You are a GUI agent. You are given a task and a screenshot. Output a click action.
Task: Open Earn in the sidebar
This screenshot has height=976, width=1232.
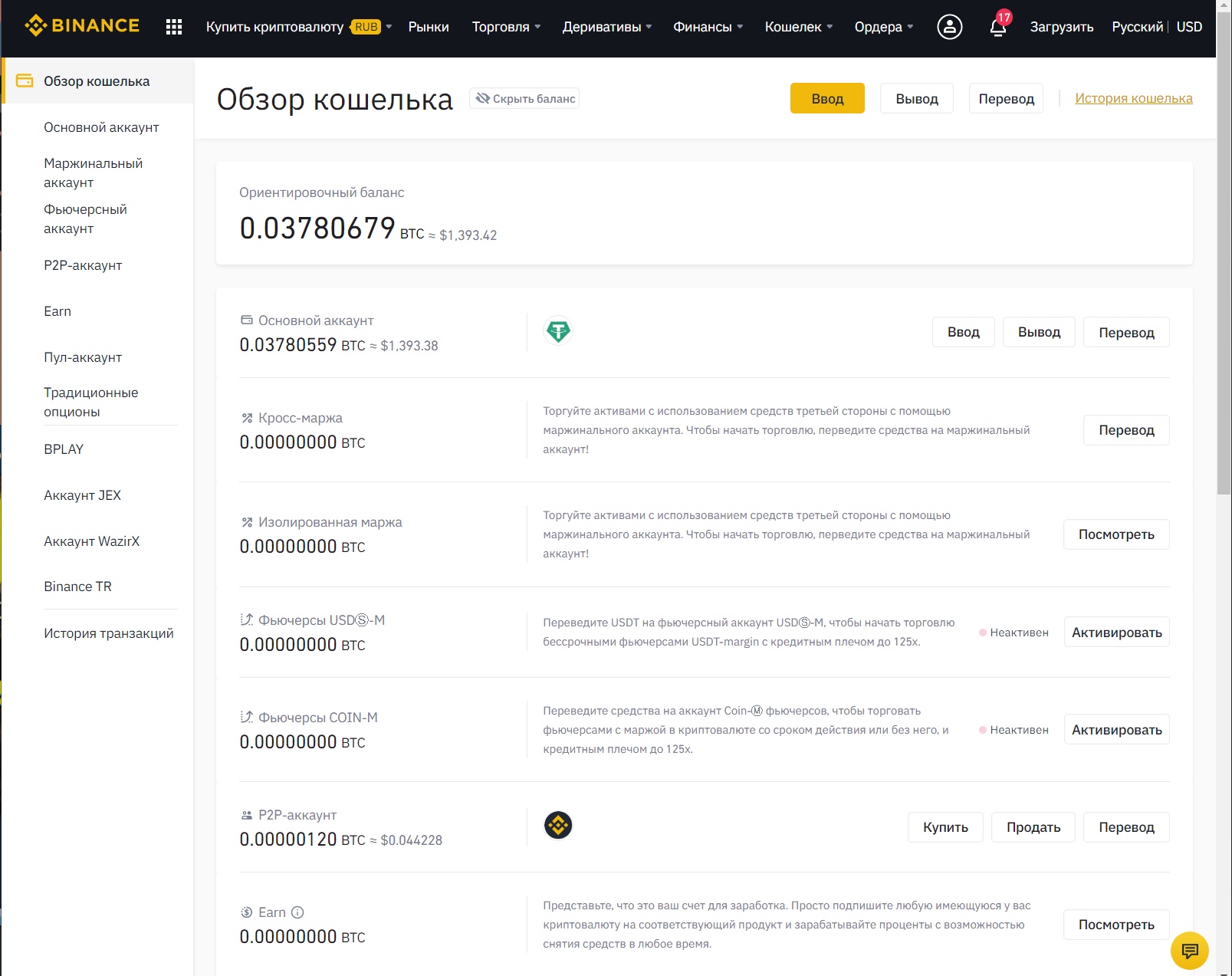pos(57,311)
